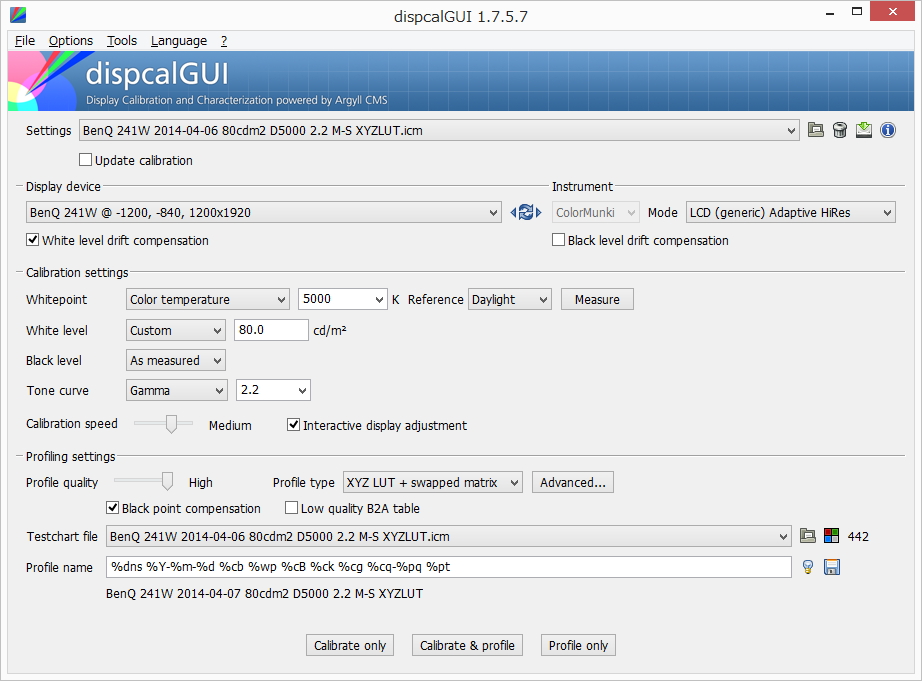Open the ? help menu
This screenshot has height=681, width=922.
[x=224, y=41]
